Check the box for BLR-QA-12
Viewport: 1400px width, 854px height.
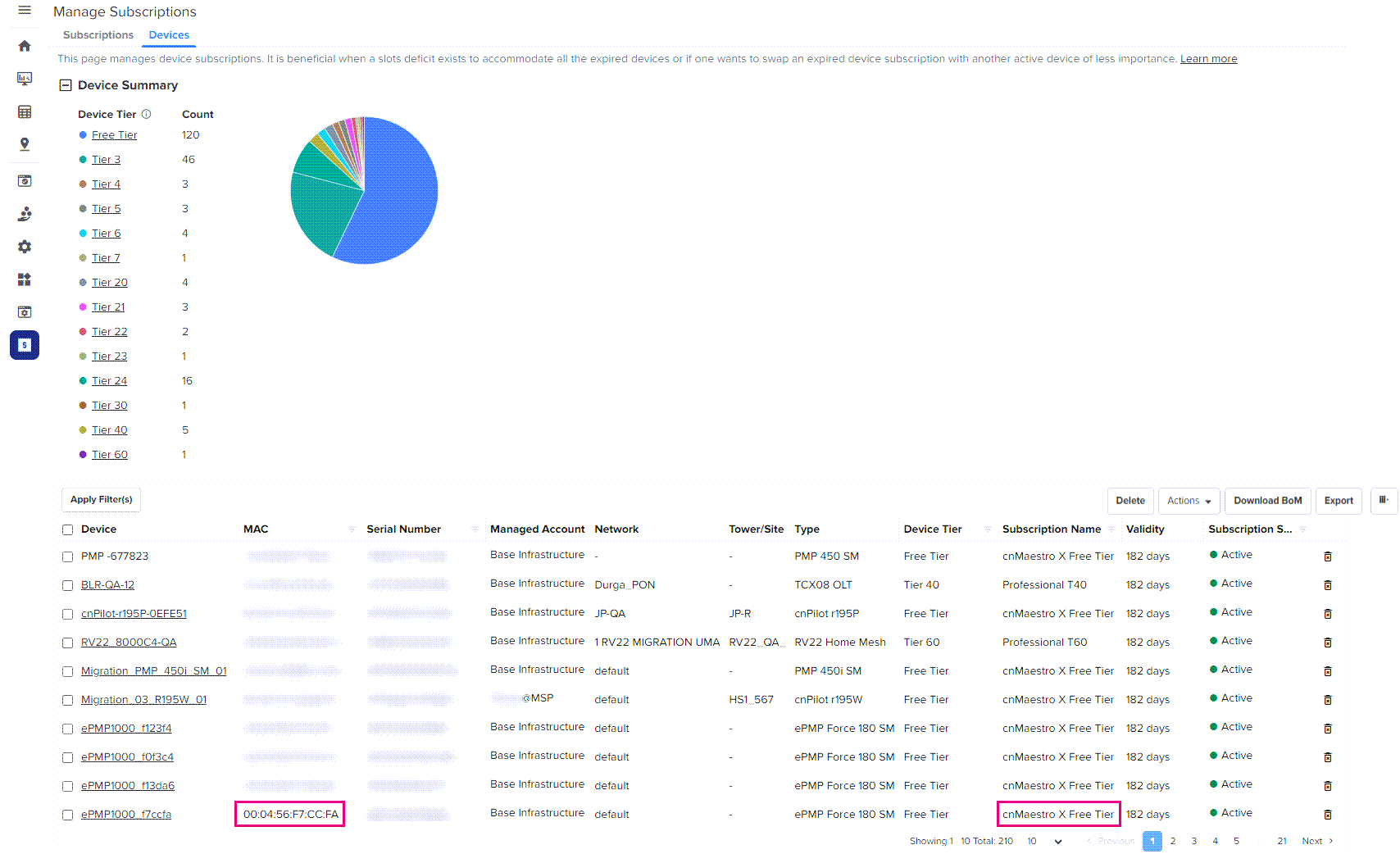pos(68,585)
